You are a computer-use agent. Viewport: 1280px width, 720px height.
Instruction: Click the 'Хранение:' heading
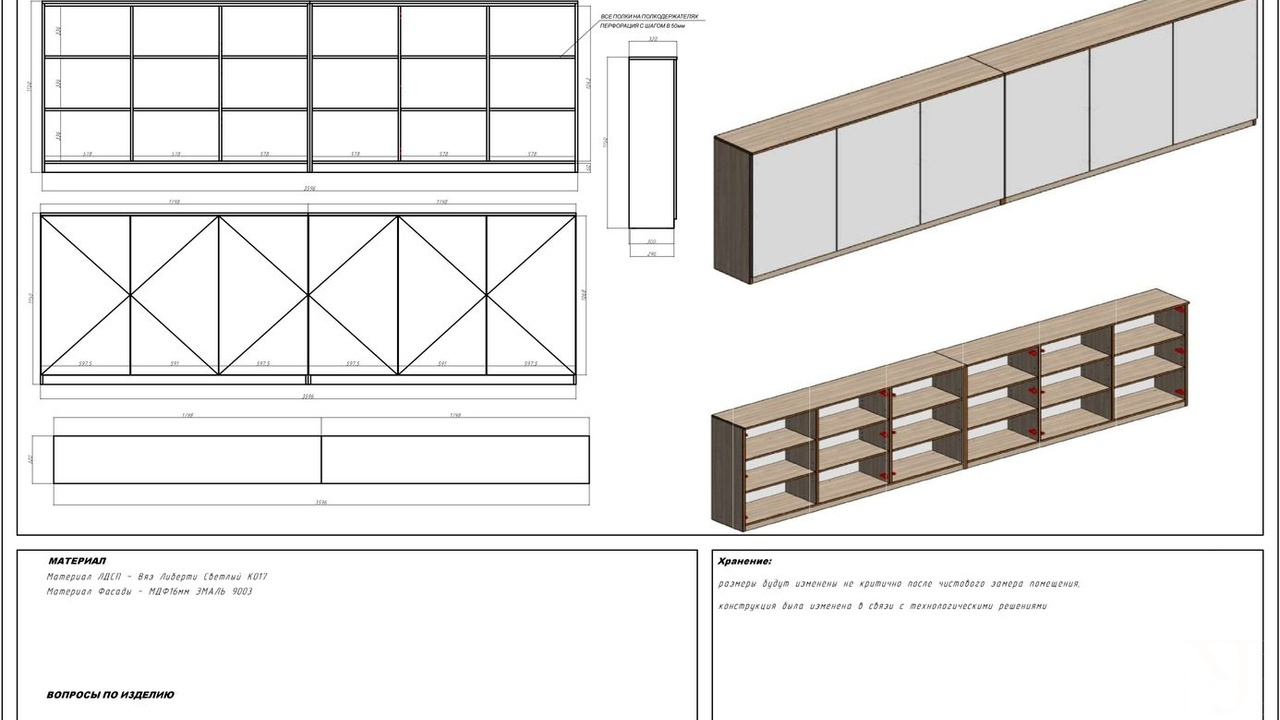[x=745, y=562]
